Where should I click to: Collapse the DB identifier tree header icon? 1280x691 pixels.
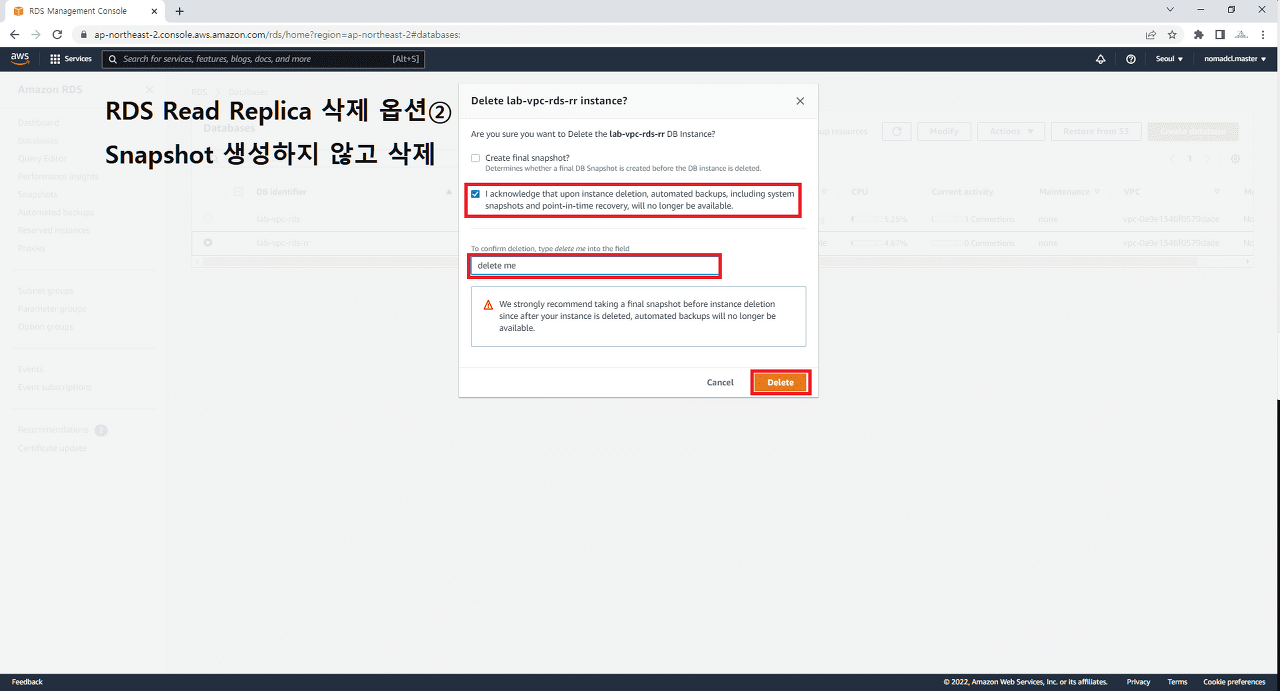click(238, 191)
